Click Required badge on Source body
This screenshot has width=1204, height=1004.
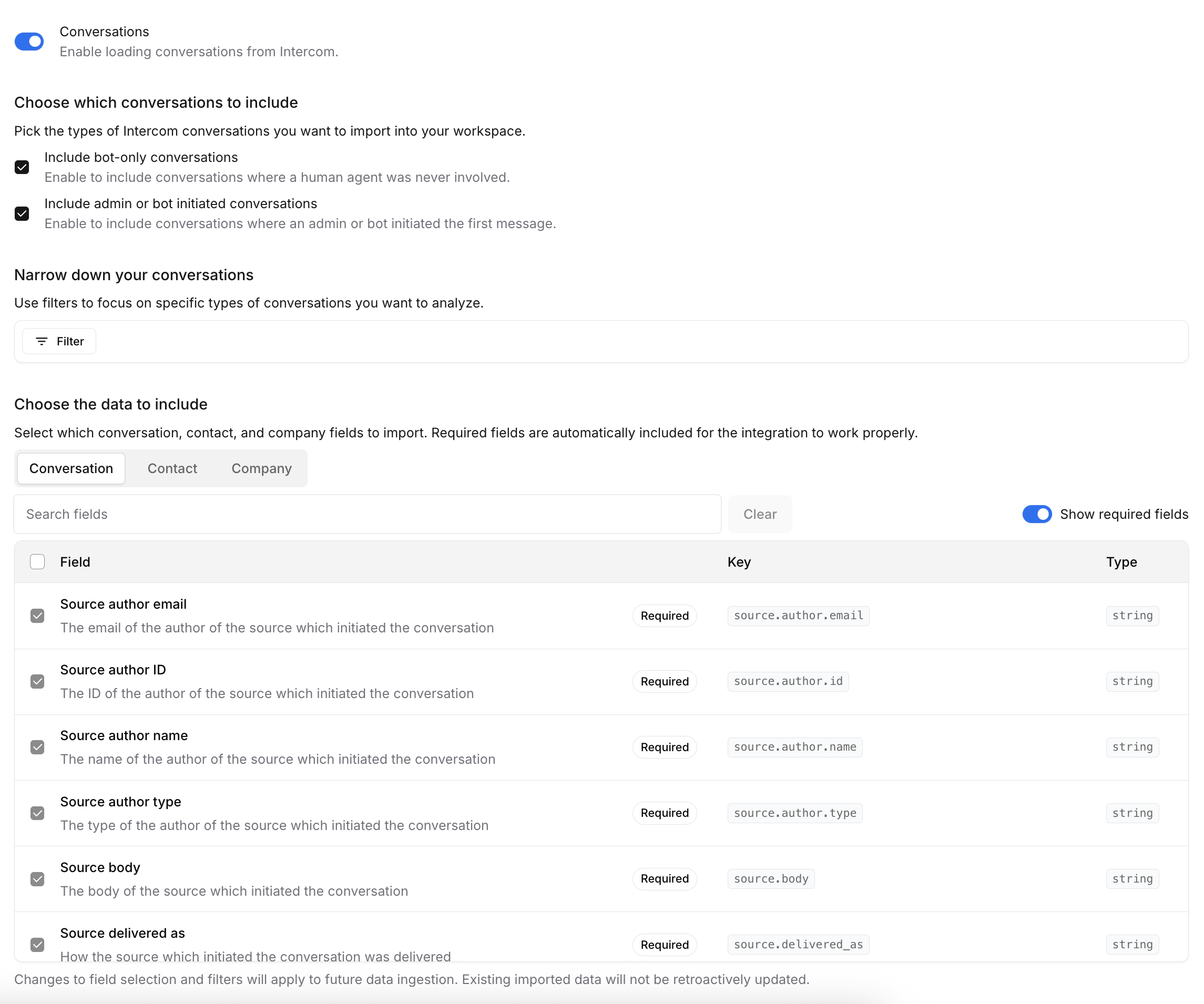pyautogui.click(x=665, y=879)
